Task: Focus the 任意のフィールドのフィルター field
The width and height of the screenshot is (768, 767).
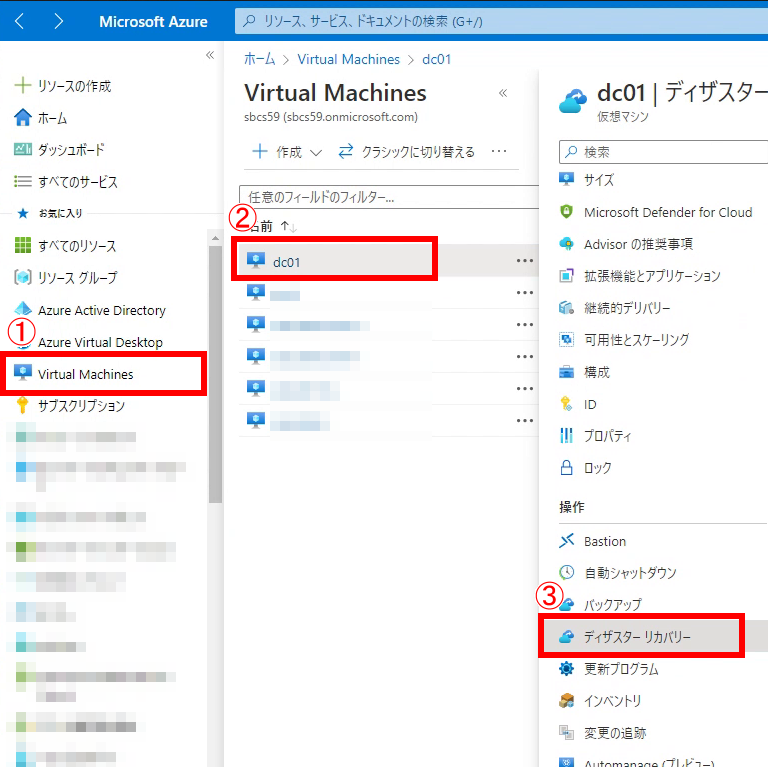Action: pyautogui.click(x=389, y=197)
